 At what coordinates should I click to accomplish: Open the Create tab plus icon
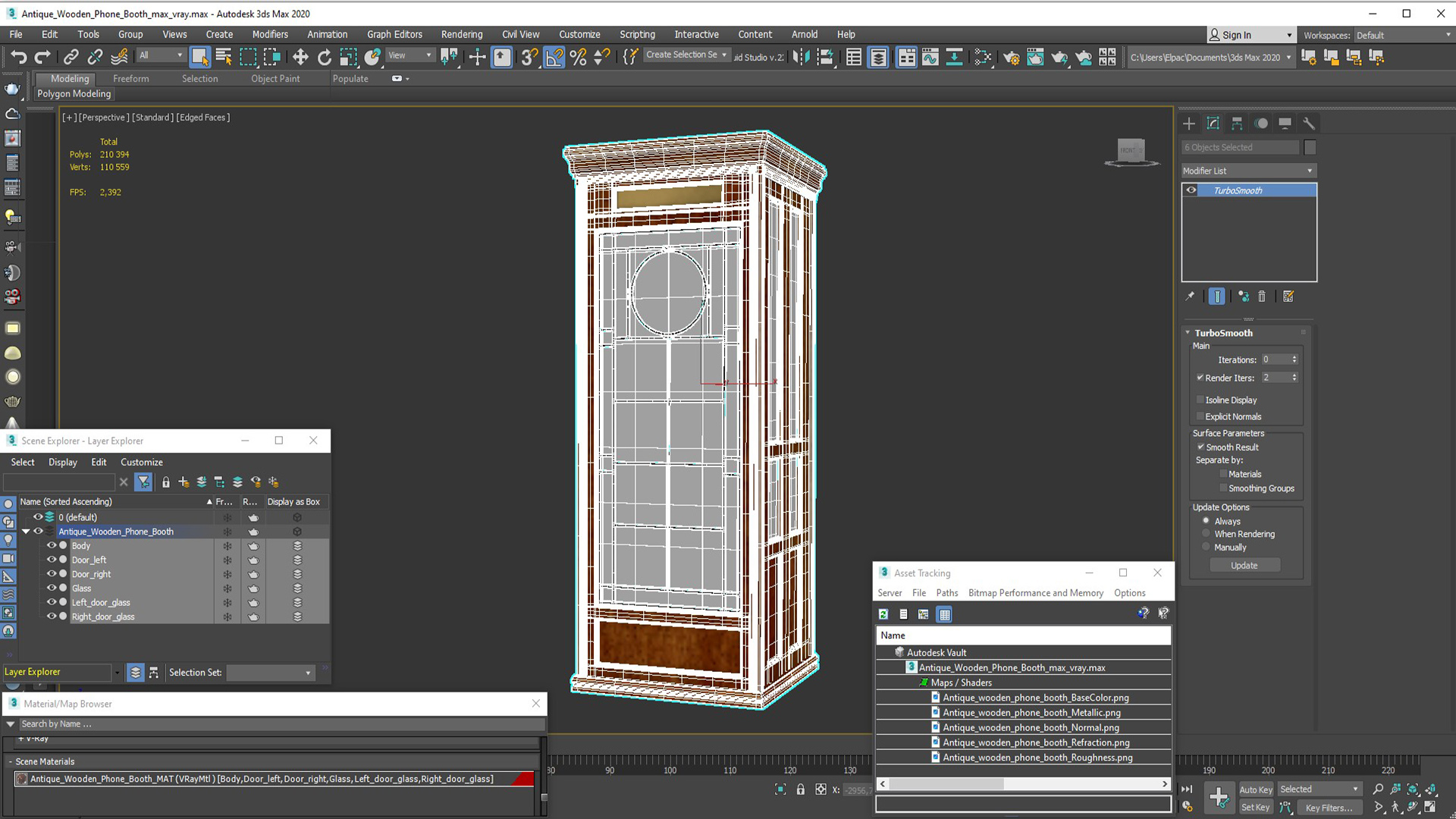pyautogui.click(x=1189, y=124)
